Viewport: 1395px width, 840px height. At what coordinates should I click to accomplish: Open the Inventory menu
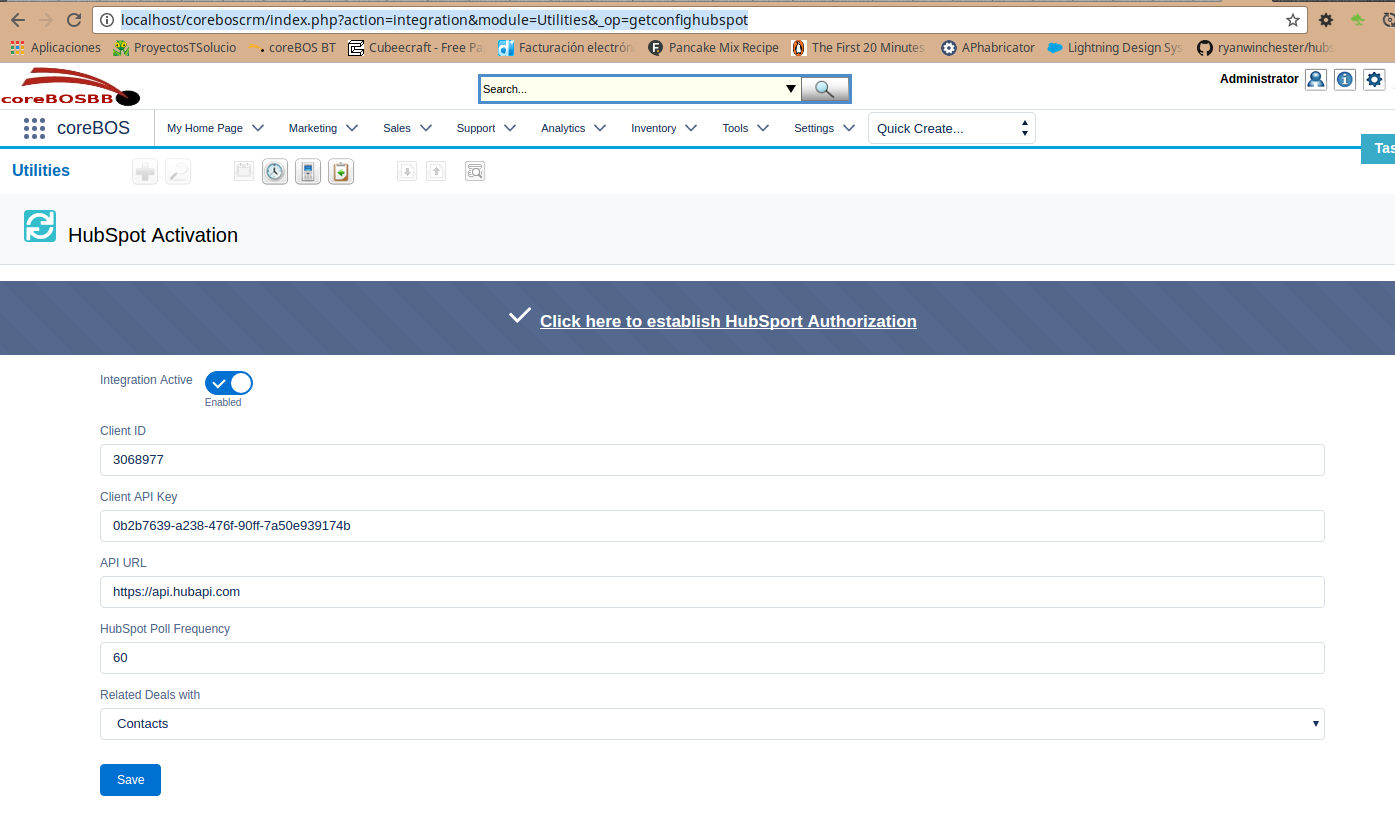[663, 128]
